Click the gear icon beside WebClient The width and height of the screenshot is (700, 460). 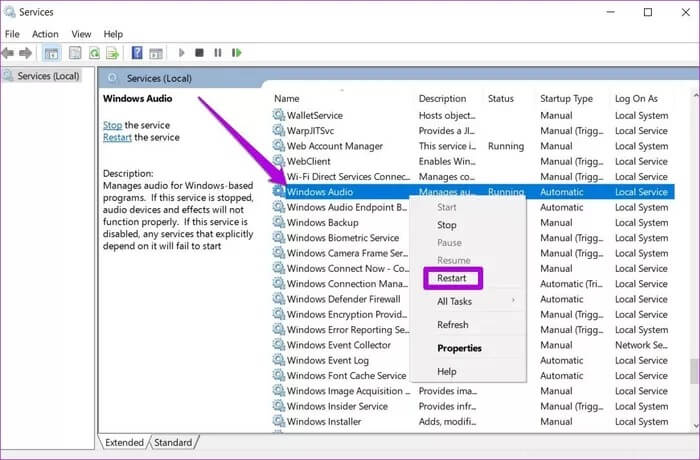(279, 161)
